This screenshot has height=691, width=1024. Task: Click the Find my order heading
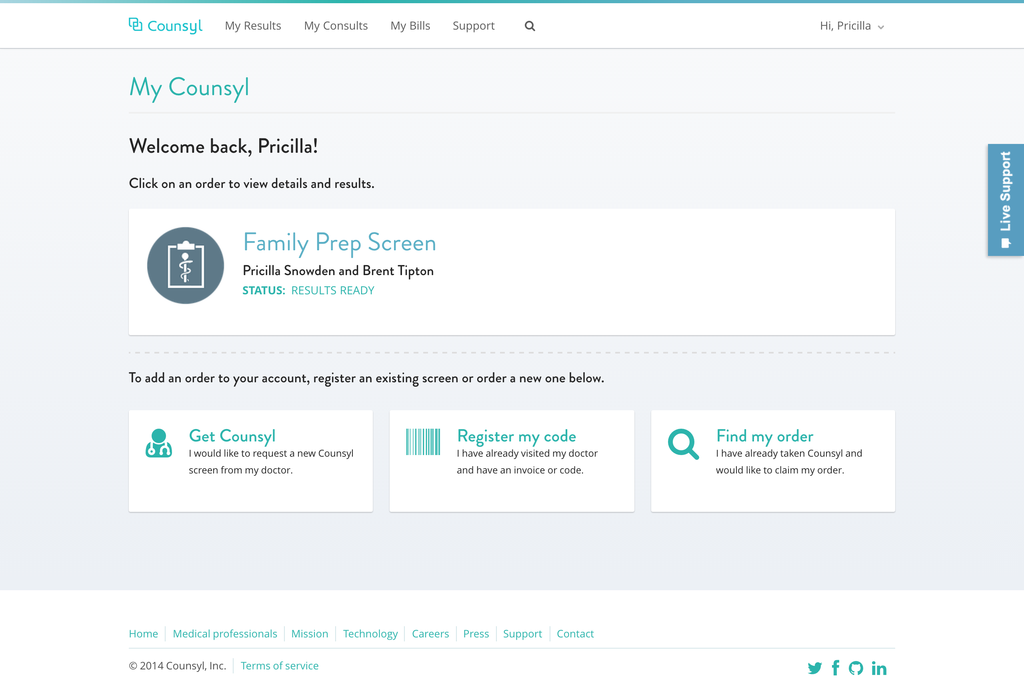(765, 436)
